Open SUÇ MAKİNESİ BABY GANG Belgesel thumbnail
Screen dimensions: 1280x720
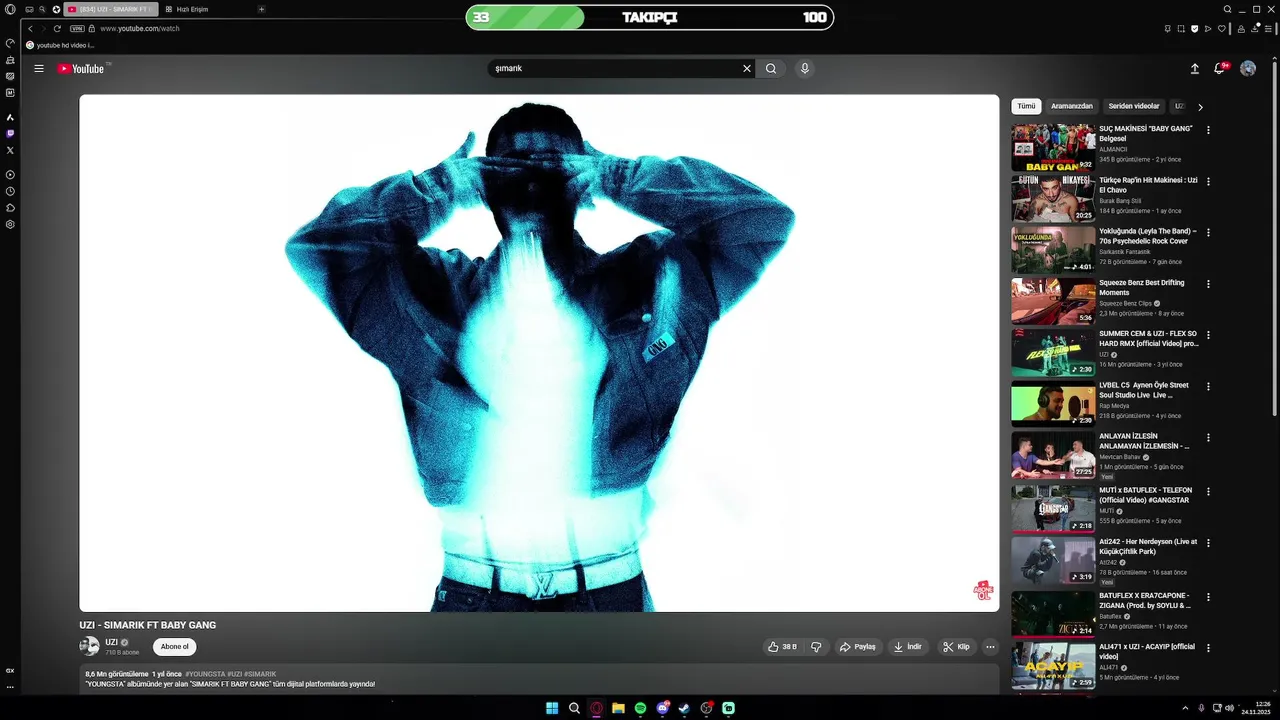[x=1053, y=147]
